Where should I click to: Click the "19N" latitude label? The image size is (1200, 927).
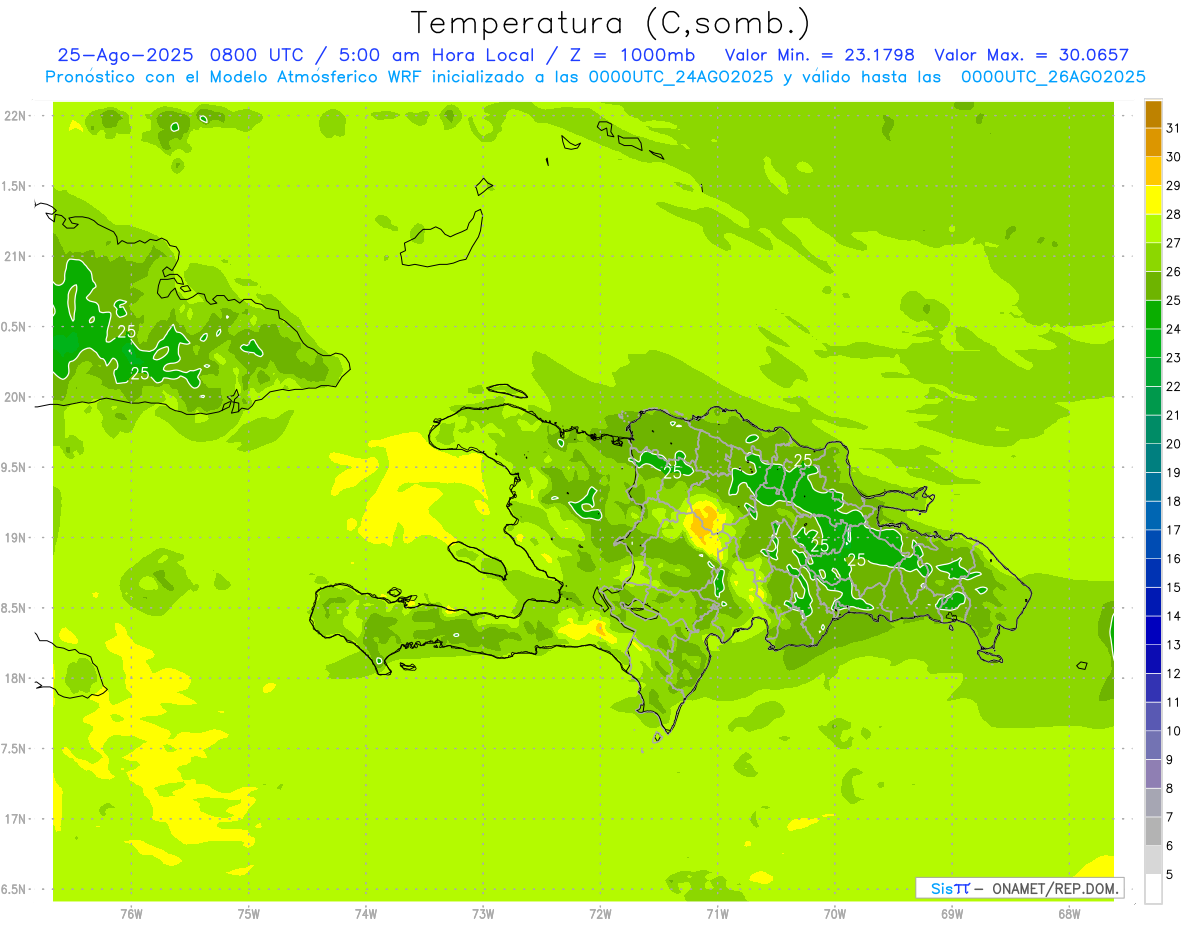[16, 538]
